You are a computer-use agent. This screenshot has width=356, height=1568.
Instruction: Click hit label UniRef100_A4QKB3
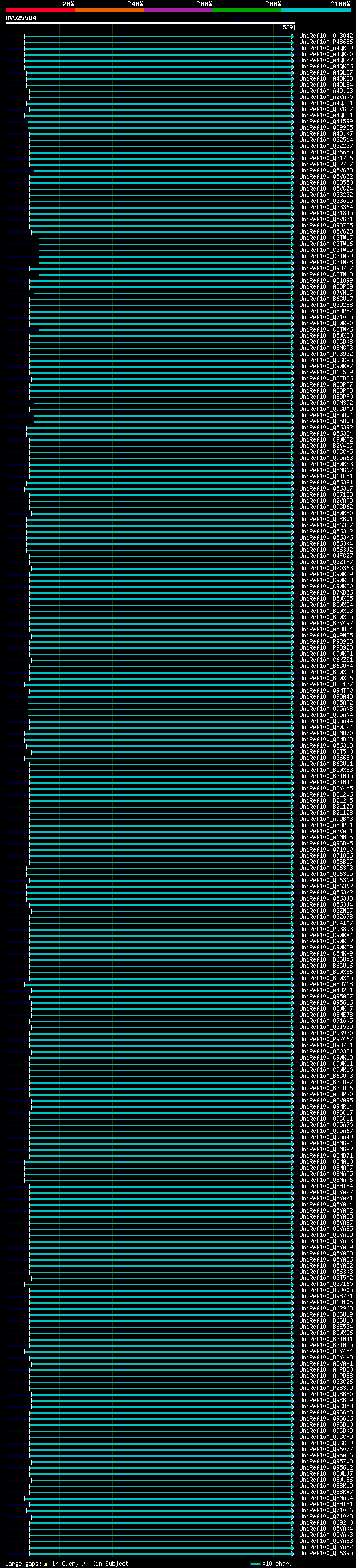pyautogui.click(x=326, y=78)
